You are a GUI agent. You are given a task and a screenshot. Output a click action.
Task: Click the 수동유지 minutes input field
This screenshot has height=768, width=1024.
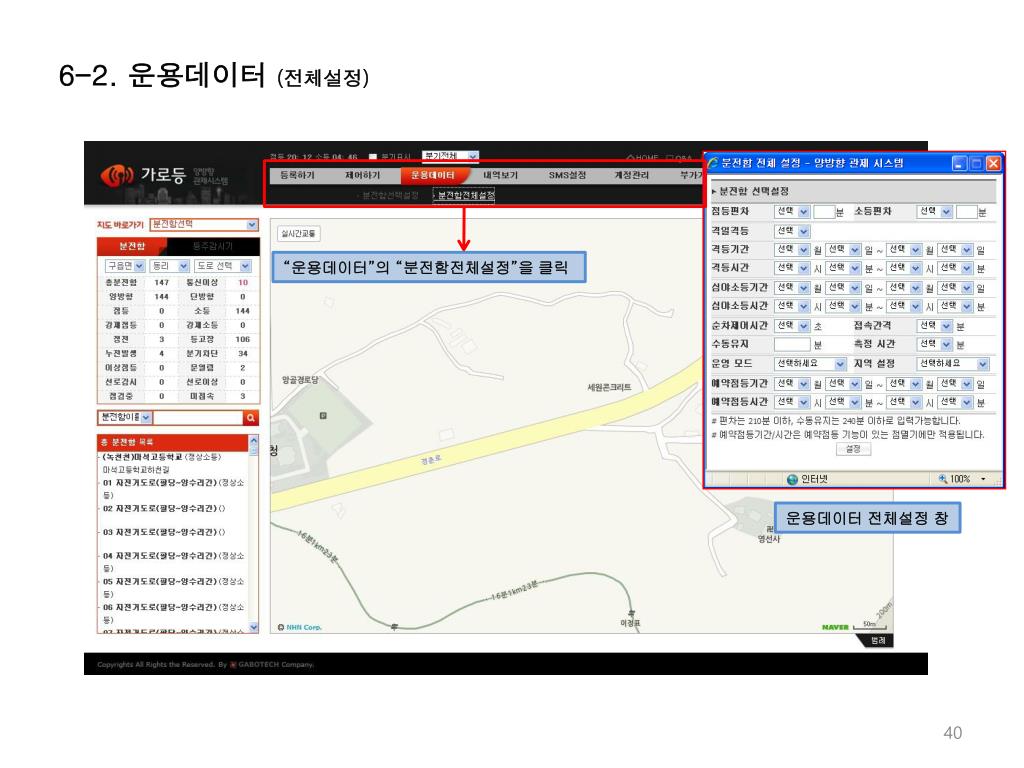(792, 344)
